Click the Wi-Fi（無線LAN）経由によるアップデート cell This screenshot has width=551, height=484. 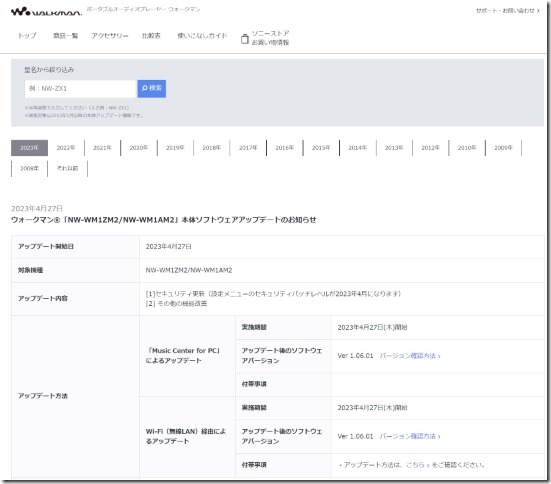[x=186, y=436]
